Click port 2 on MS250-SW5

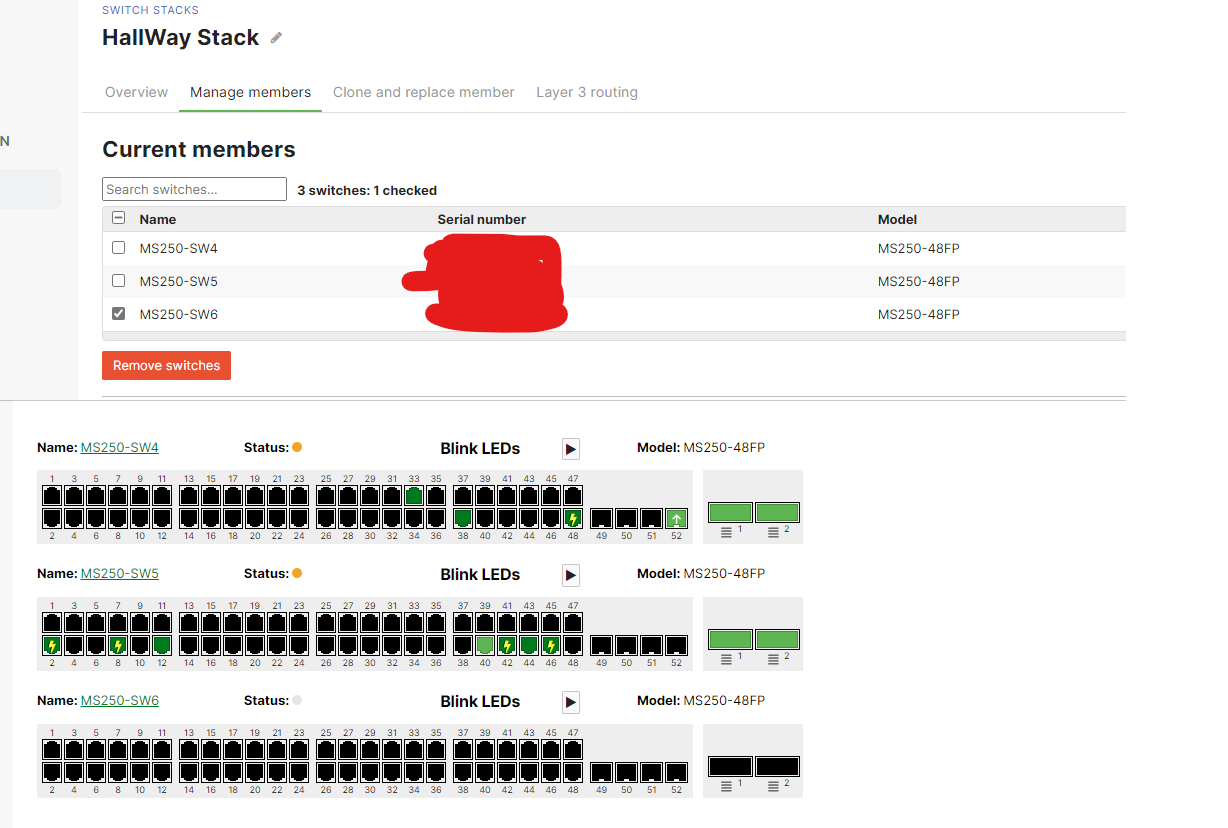52,645
